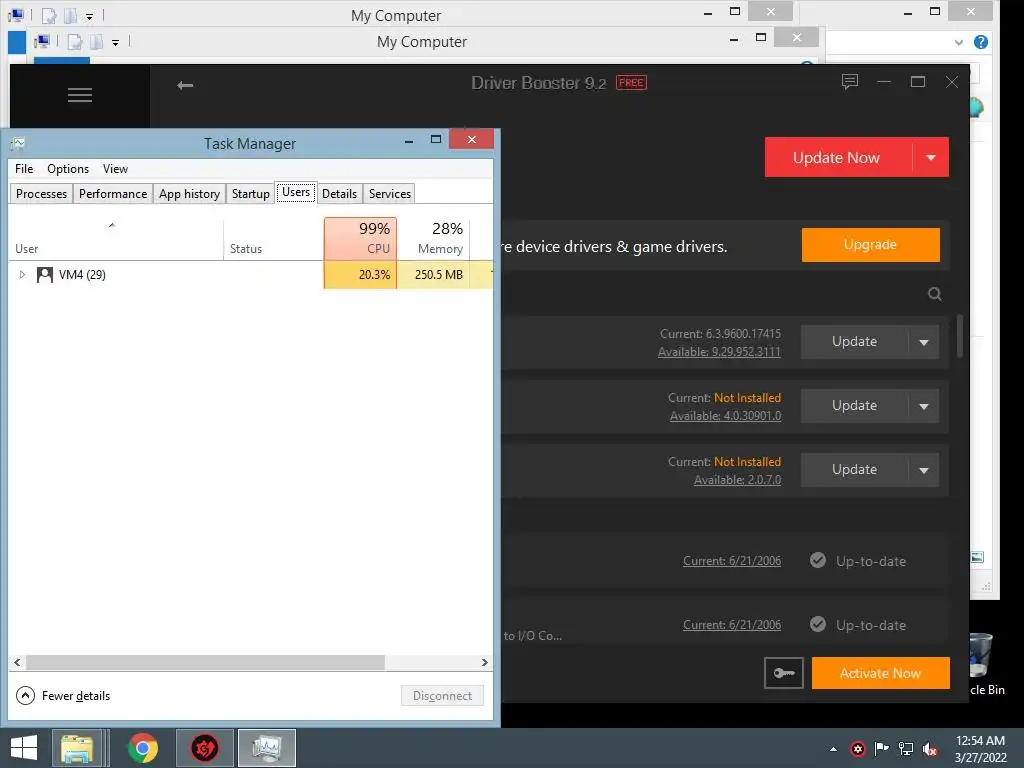Switch to Driver Booster taskbar icon

(x=204, y=748)
